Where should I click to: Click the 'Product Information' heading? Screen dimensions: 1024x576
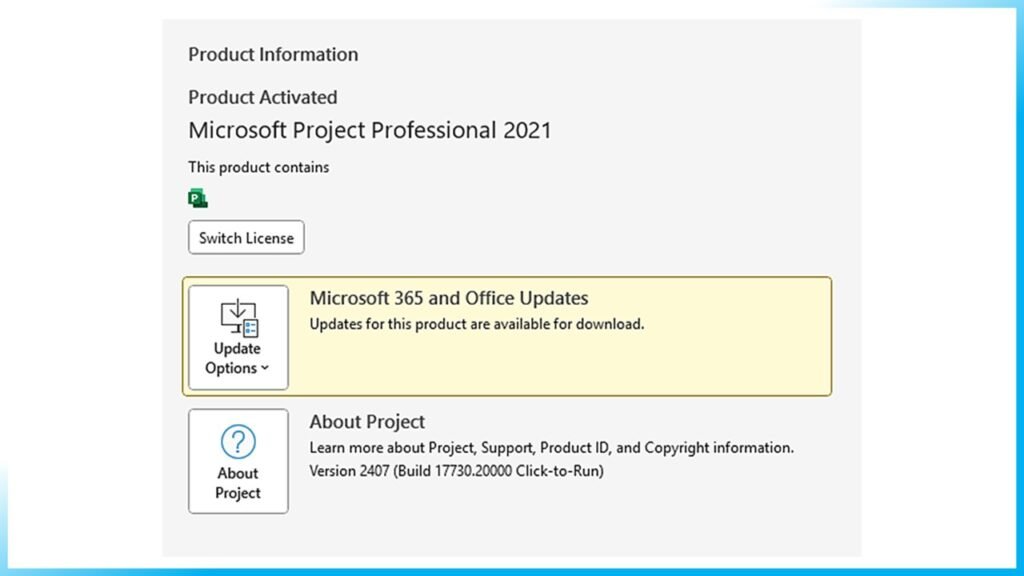[272, 54]
